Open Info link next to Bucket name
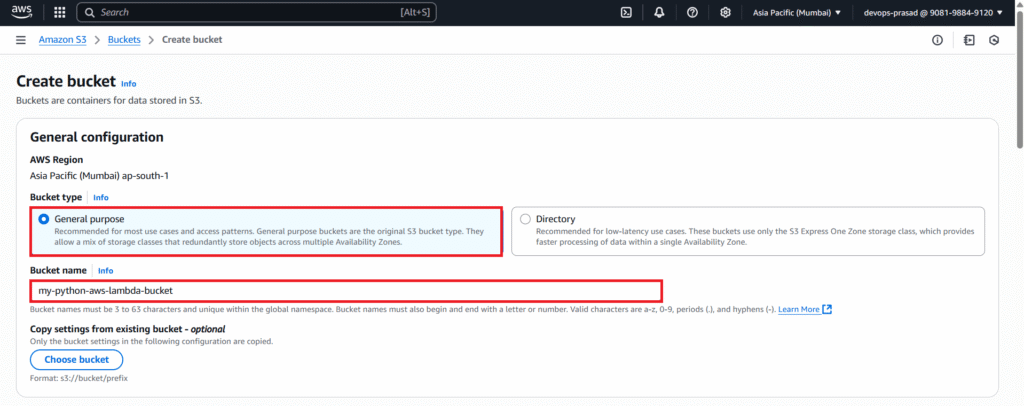Image resolution: width=1024 pixels, height=406 pixels. [x=105, y=270]
